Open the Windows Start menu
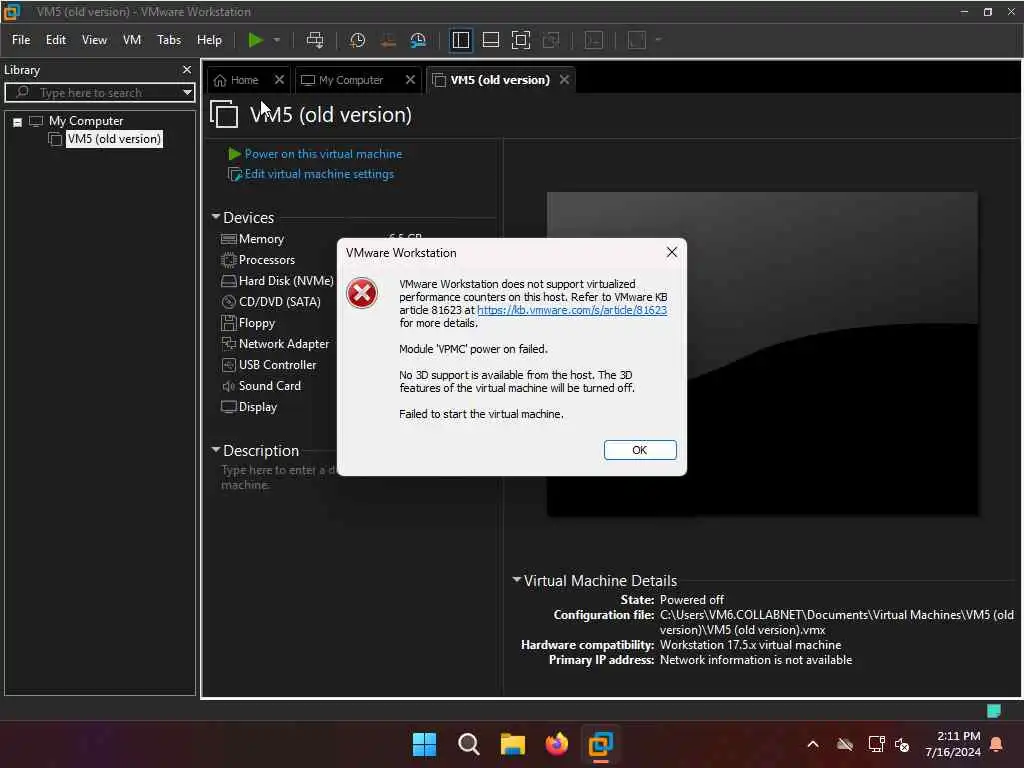The width and height of the screenshot is (1024, 768). [x=424, y=744]
